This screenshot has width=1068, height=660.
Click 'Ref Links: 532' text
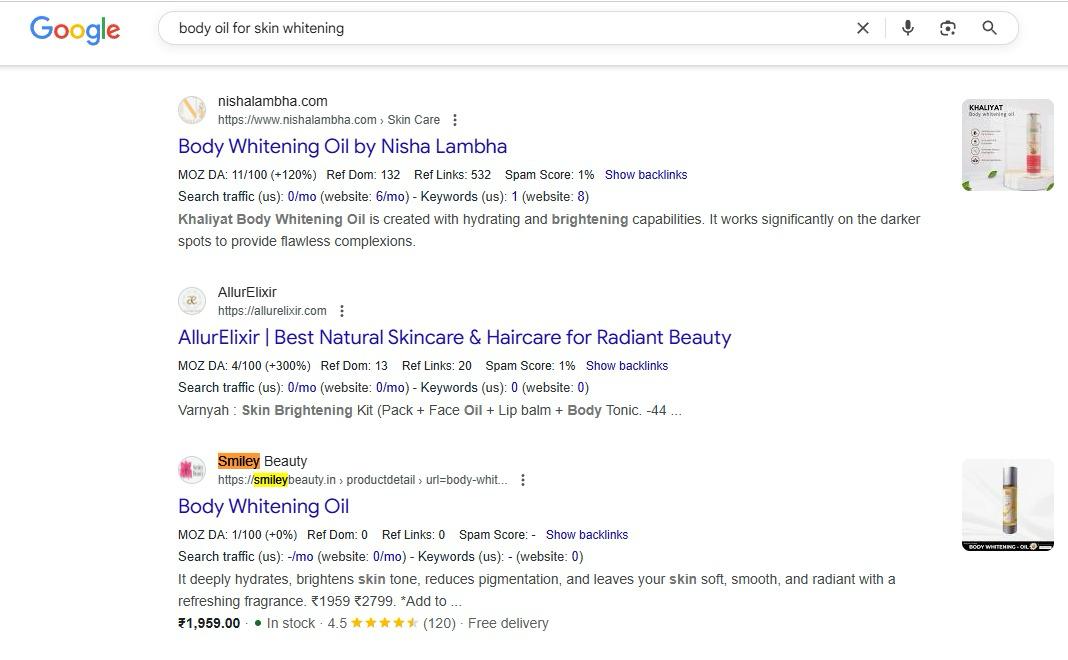[452, 174]
